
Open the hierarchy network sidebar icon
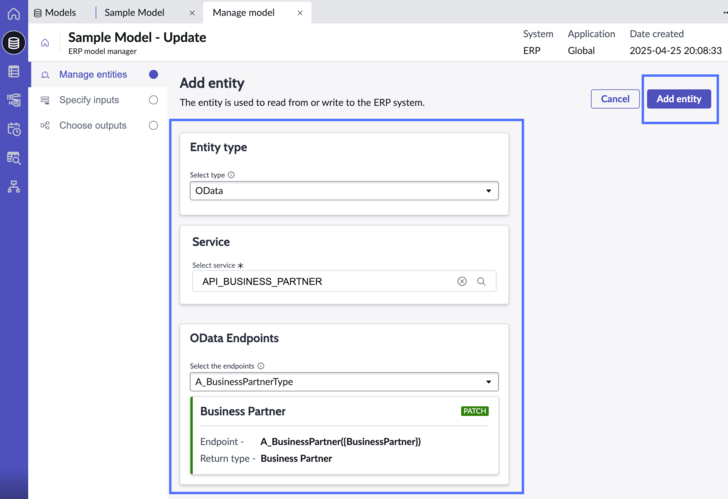13,187
